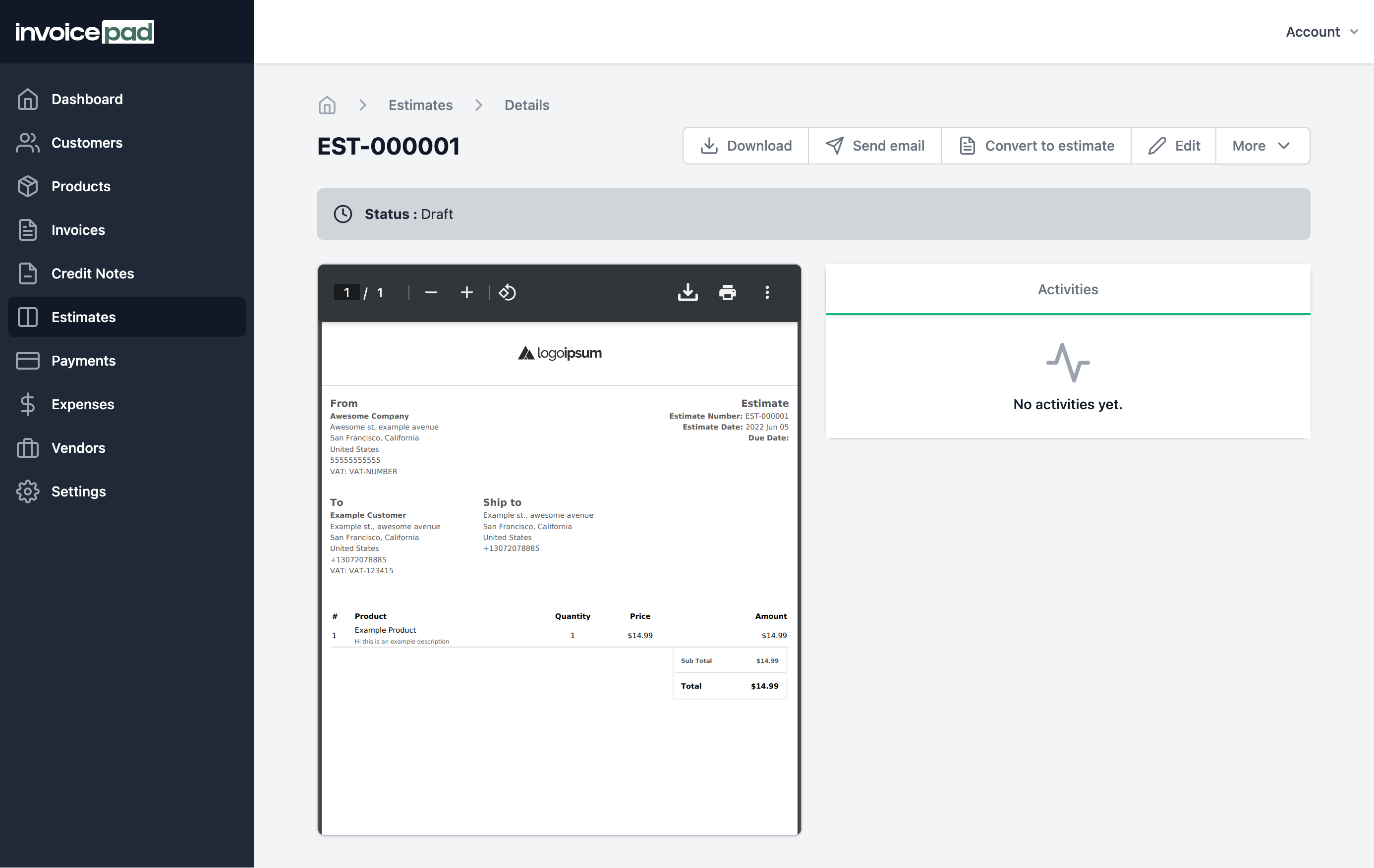Open the Account dropdown menu
The height and width of the screenshot is (868, 1374).
1321,32
